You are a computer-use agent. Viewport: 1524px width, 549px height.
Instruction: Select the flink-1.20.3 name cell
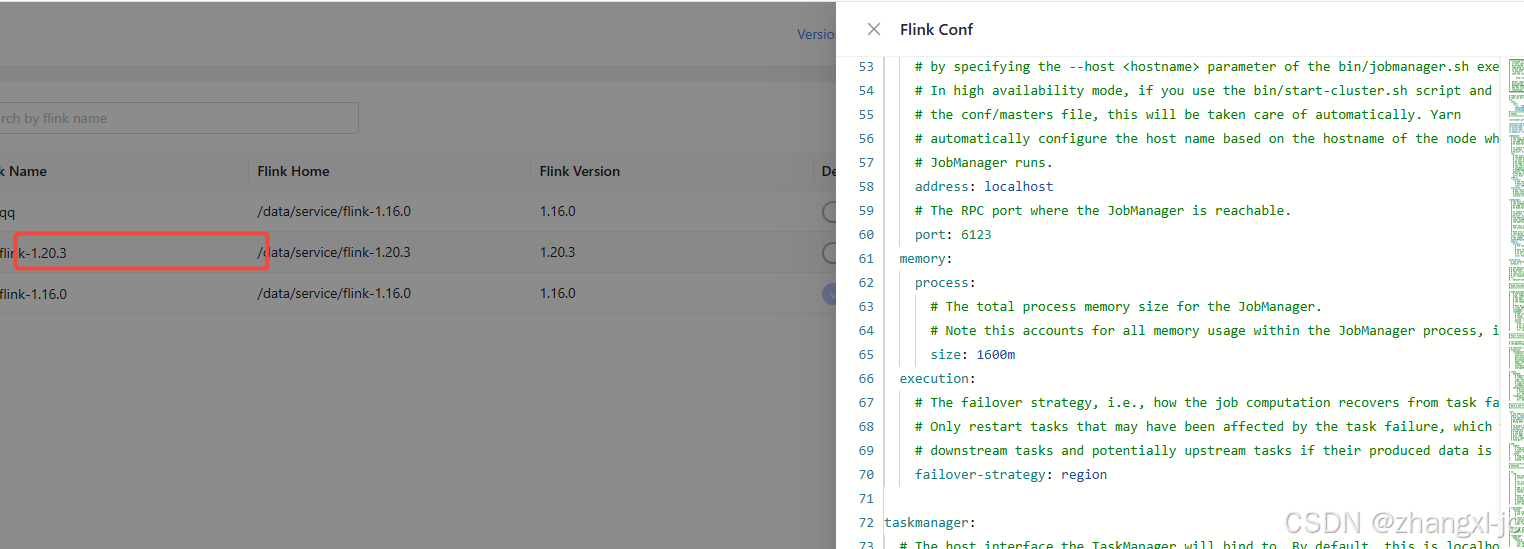click(33, 253)
